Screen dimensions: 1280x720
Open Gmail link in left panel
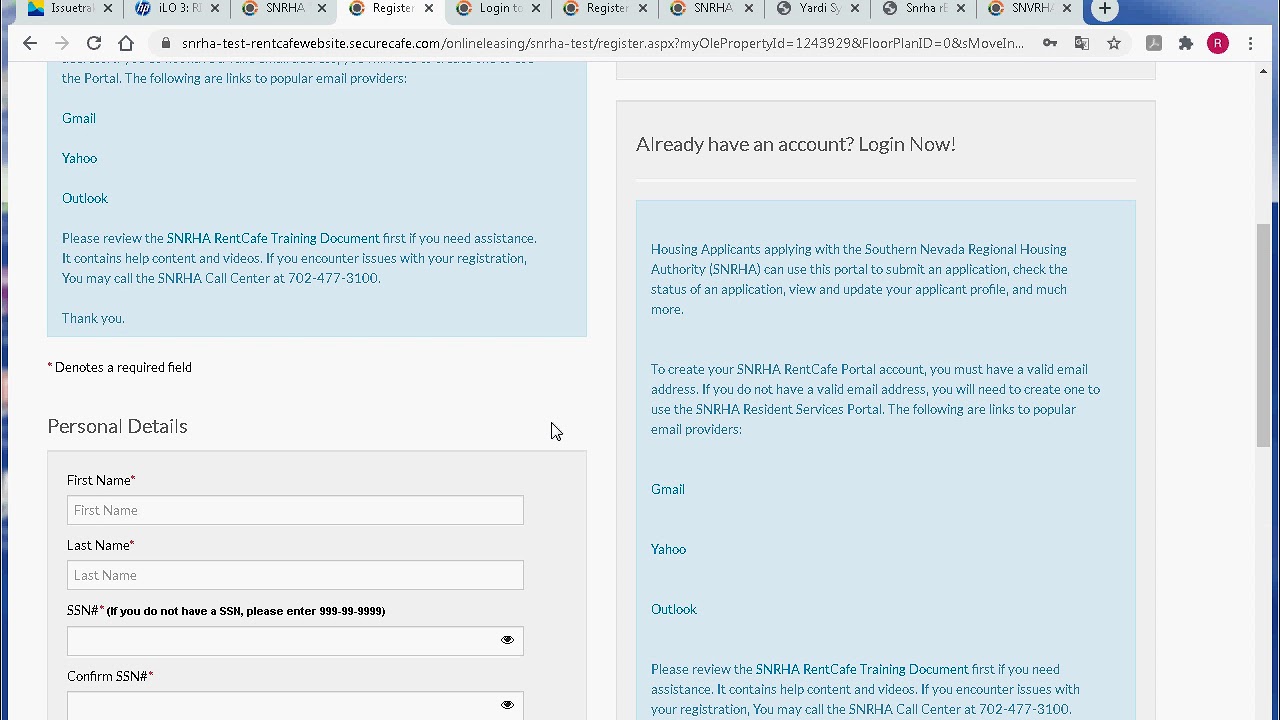[79, 118]
